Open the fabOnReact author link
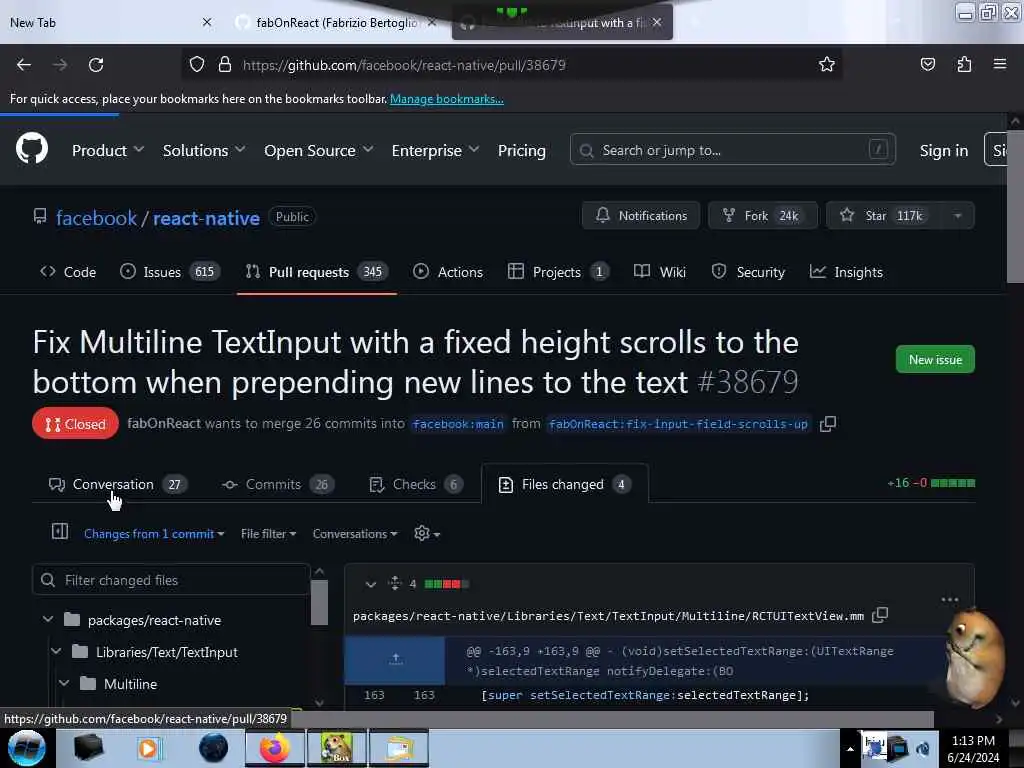This screenshot has height=768, width=1024. pos(164,423)
